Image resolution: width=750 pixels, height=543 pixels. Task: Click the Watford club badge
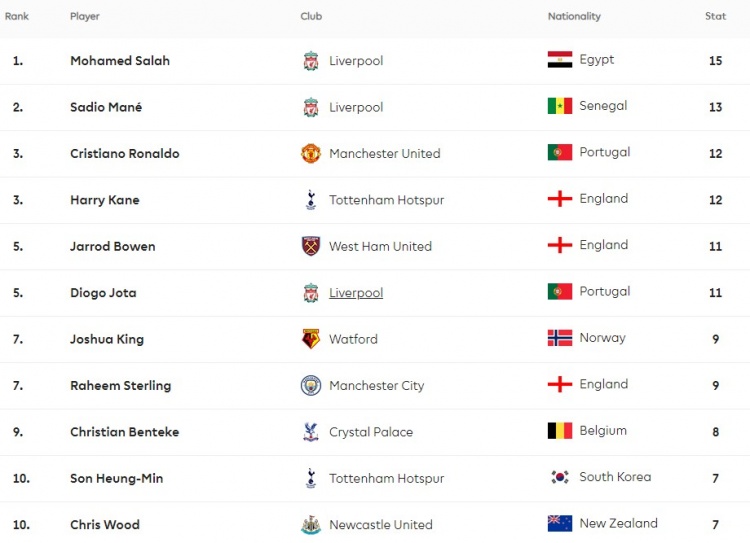[311, 339]
